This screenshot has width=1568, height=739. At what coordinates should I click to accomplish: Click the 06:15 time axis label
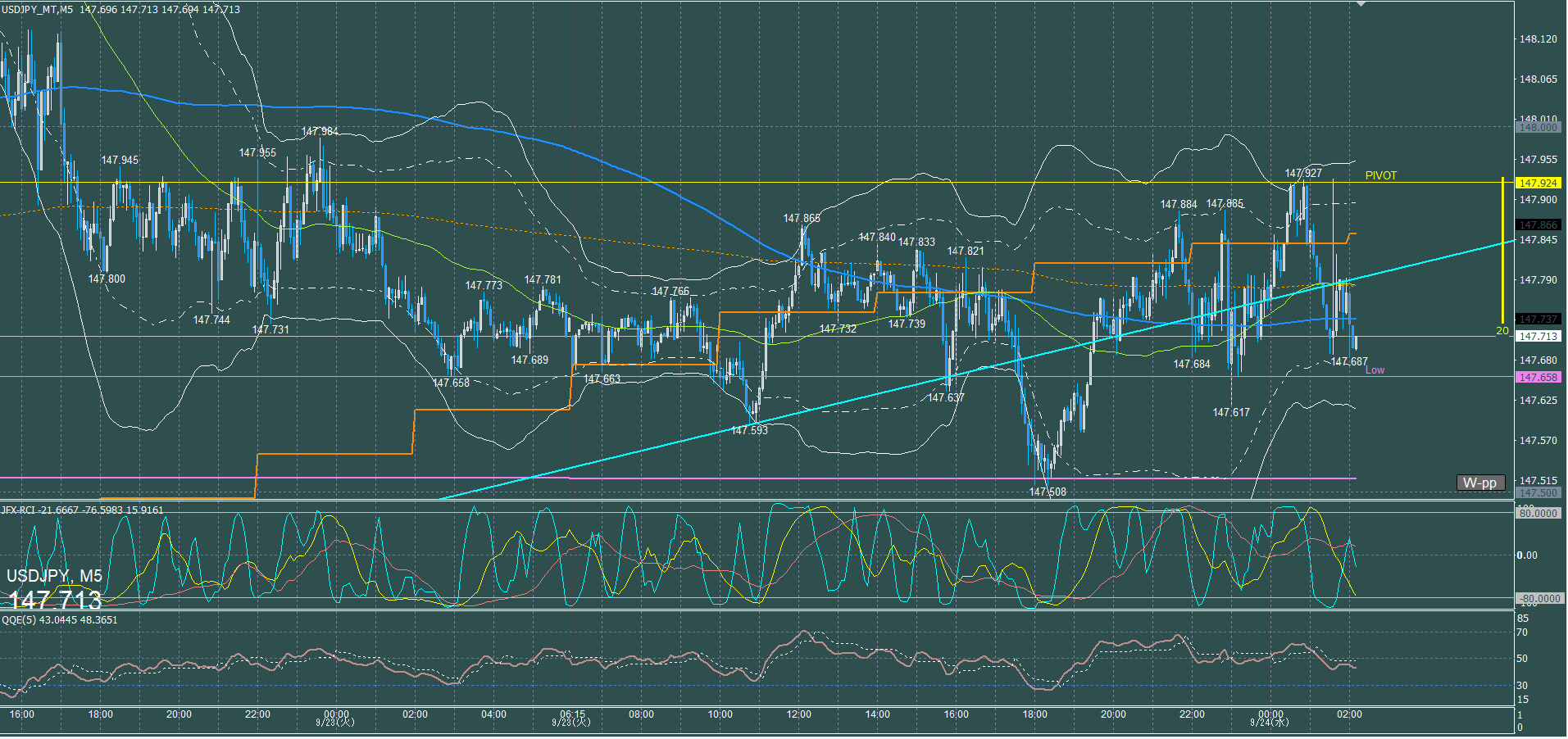tap(572, 714)
